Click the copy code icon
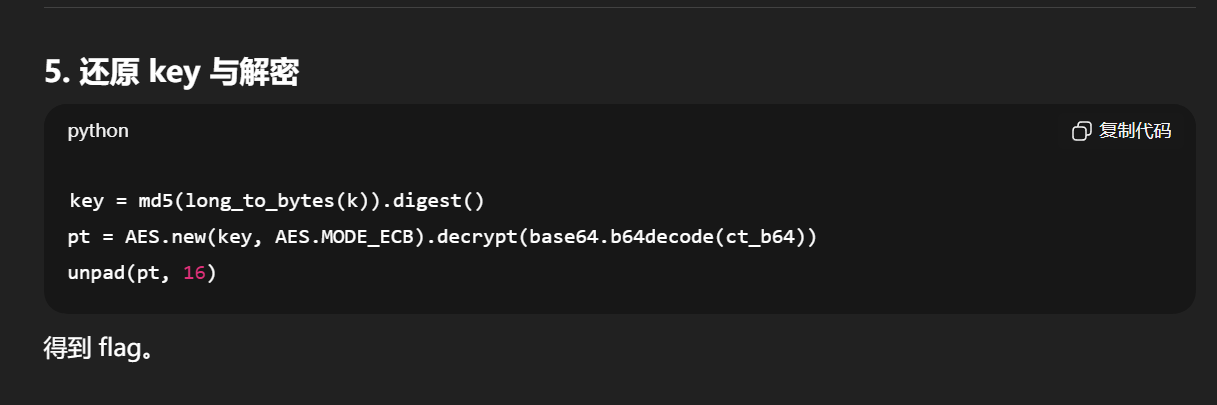The image size is (1217, 405). 1081,132
